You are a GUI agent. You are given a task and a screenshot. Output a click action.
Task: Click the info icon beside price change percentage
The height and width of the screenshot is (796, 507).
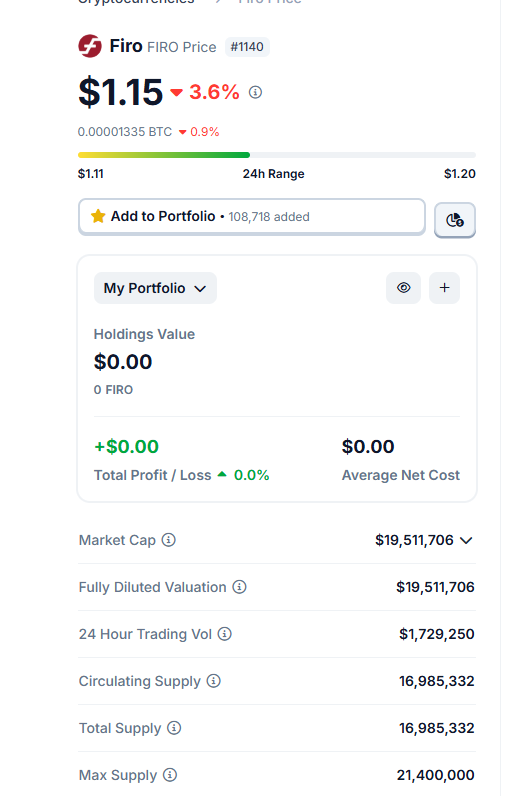255,92
